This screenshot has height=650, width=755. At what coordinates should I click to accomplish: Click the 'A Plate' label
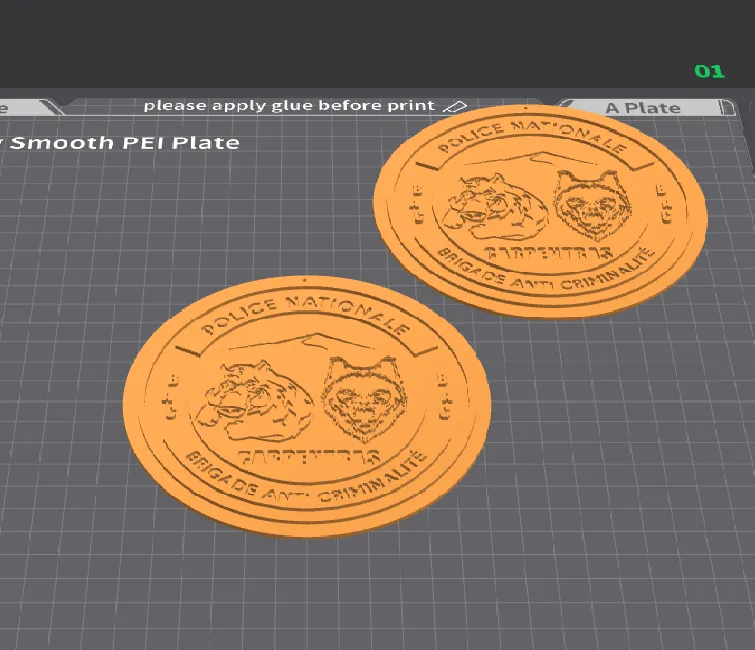(x=643, y=108)
